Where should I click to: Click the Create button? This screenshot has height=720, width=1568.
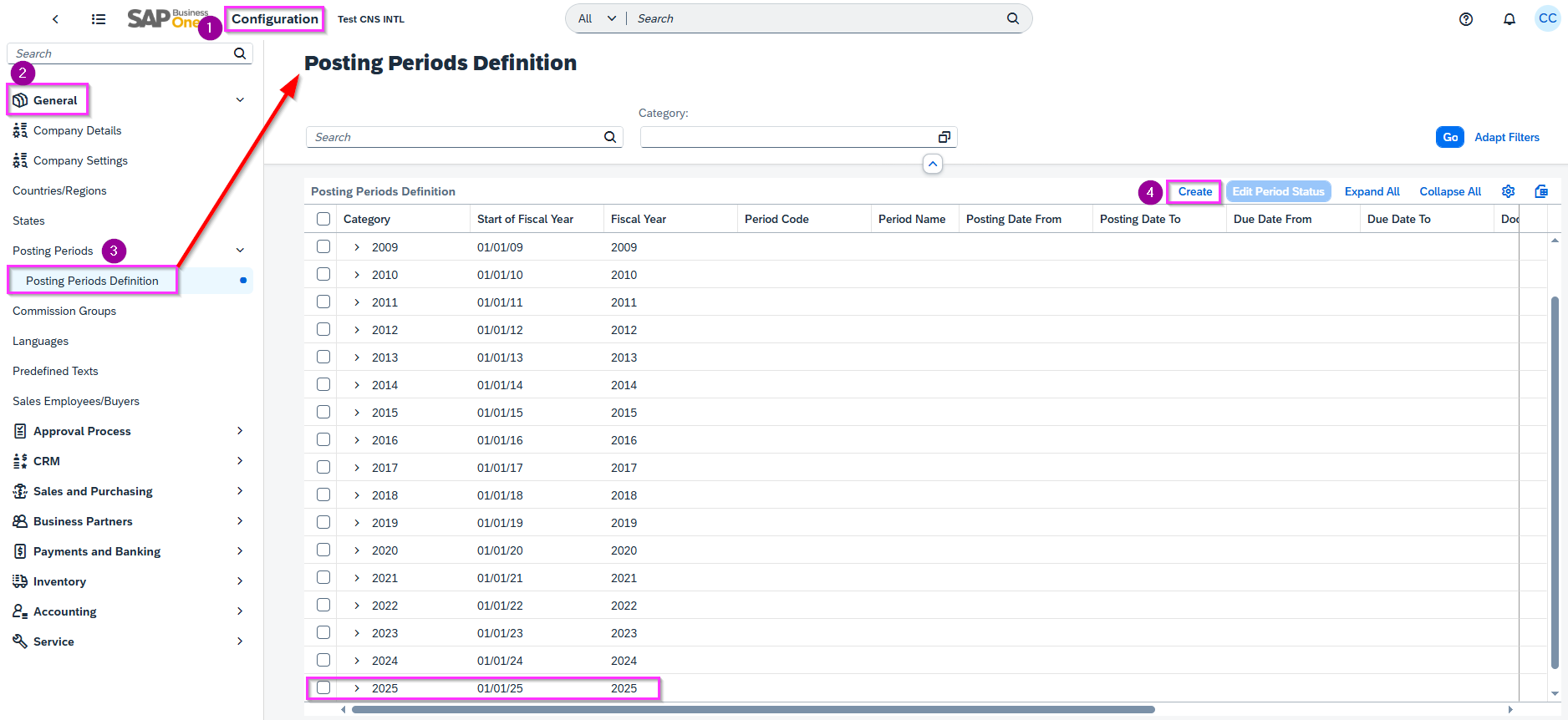[1195, 191]
